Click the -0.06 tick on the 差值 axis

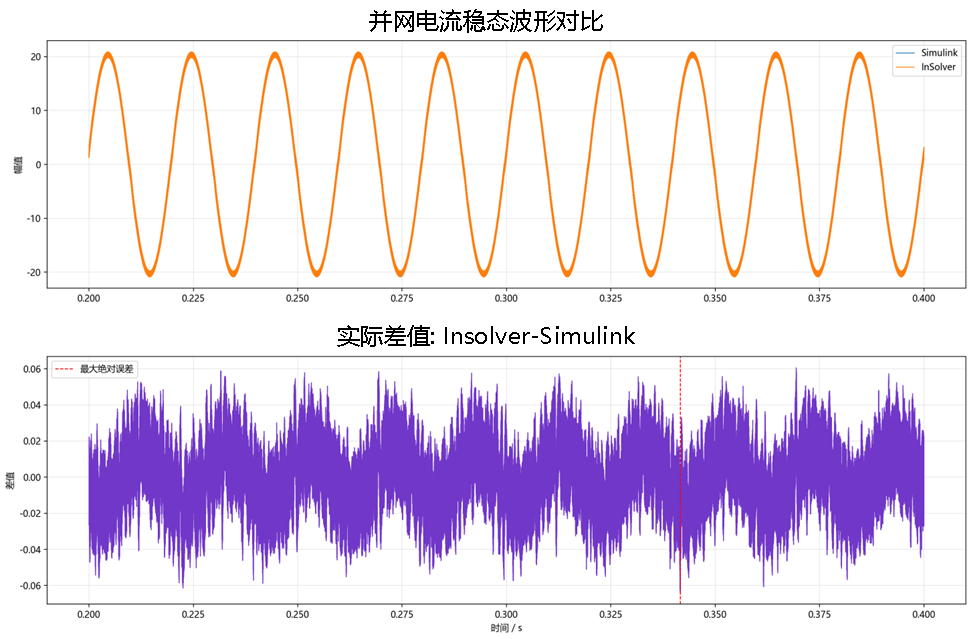click(x=30, y=586)
